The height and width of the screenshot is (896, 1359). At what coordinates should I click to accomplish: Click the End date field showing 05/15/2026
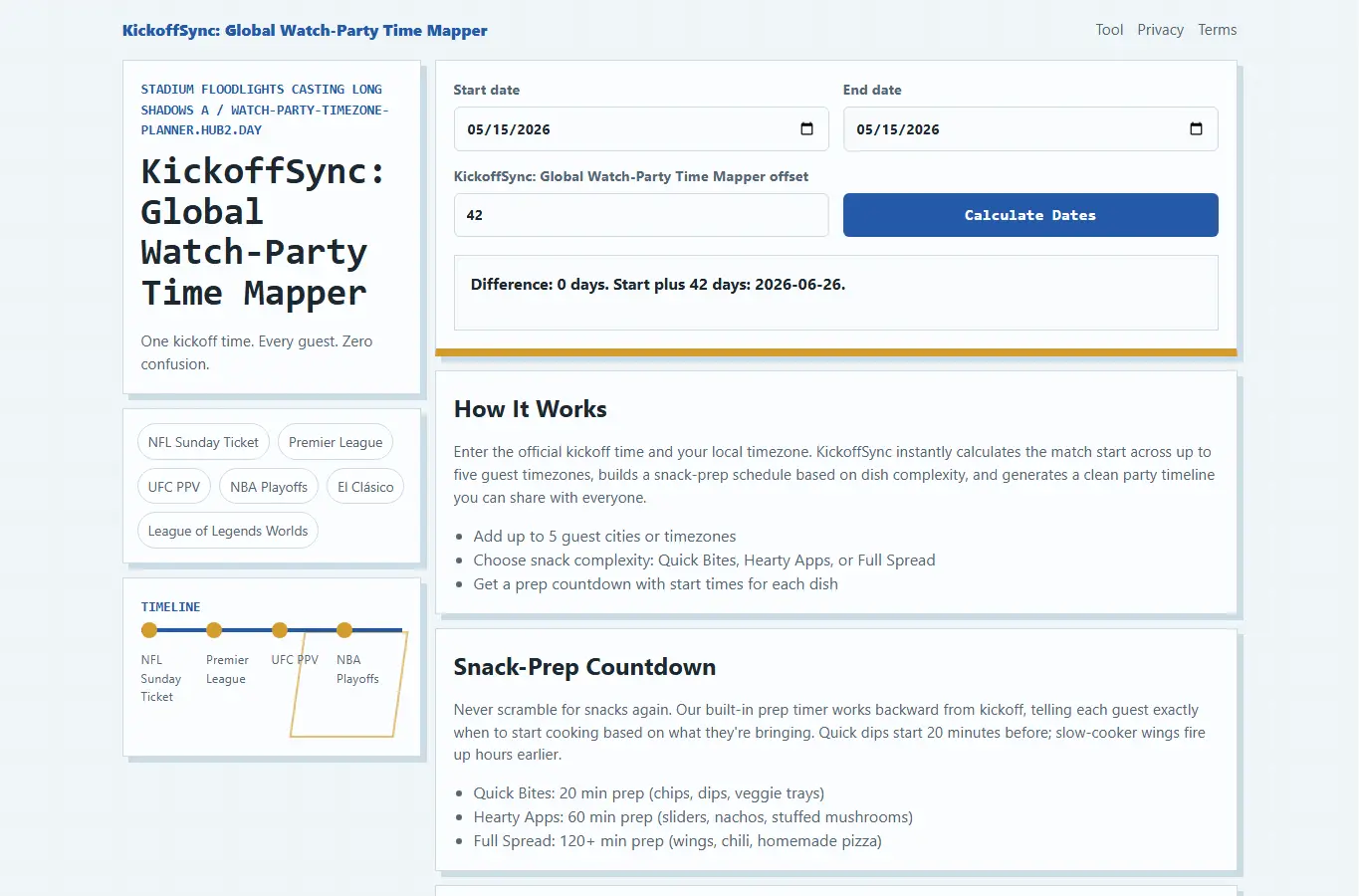click(x=1030, y=129)
